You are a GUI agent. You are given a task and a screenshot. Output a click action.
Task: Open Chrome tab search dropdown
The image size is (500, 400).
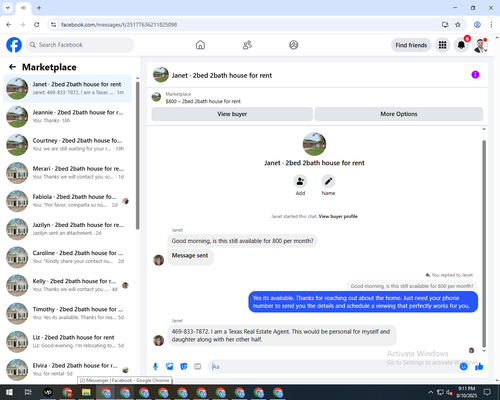pyautogui.click(x=8, y=8)
